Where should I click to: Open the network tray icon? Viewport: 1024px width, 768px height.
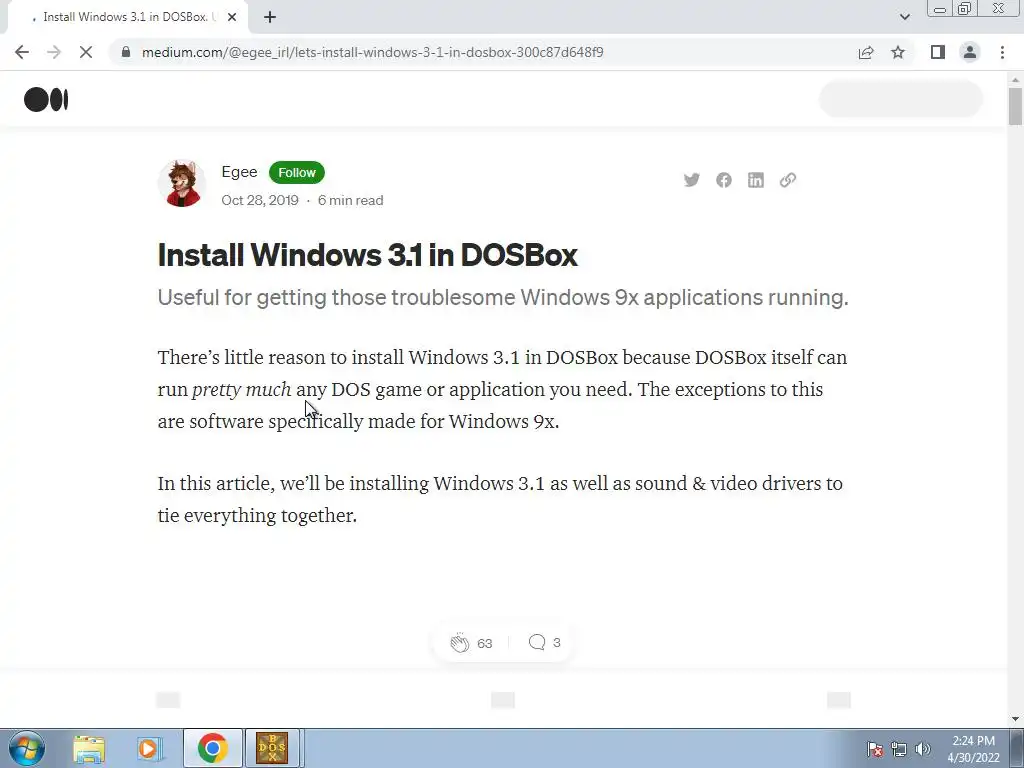coord(899,749)
